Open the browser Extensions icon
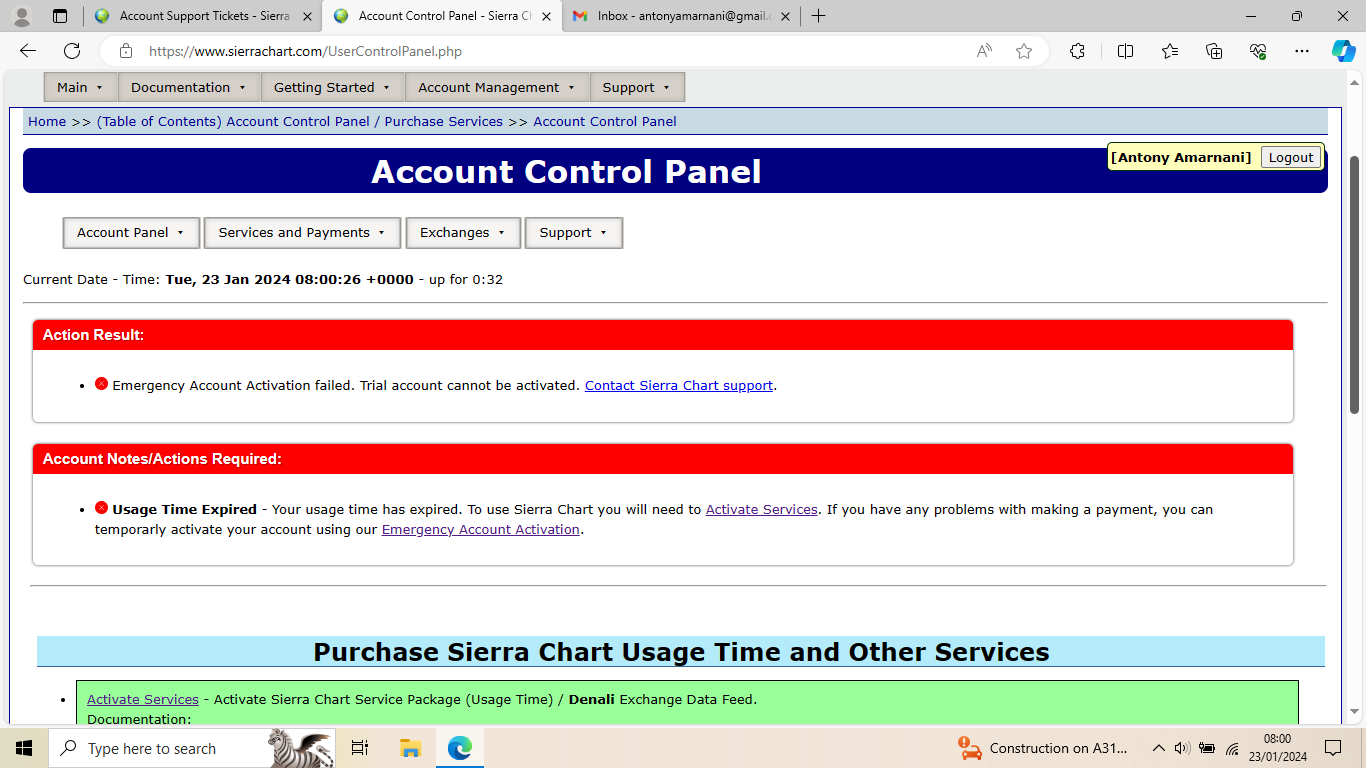 1077,51
